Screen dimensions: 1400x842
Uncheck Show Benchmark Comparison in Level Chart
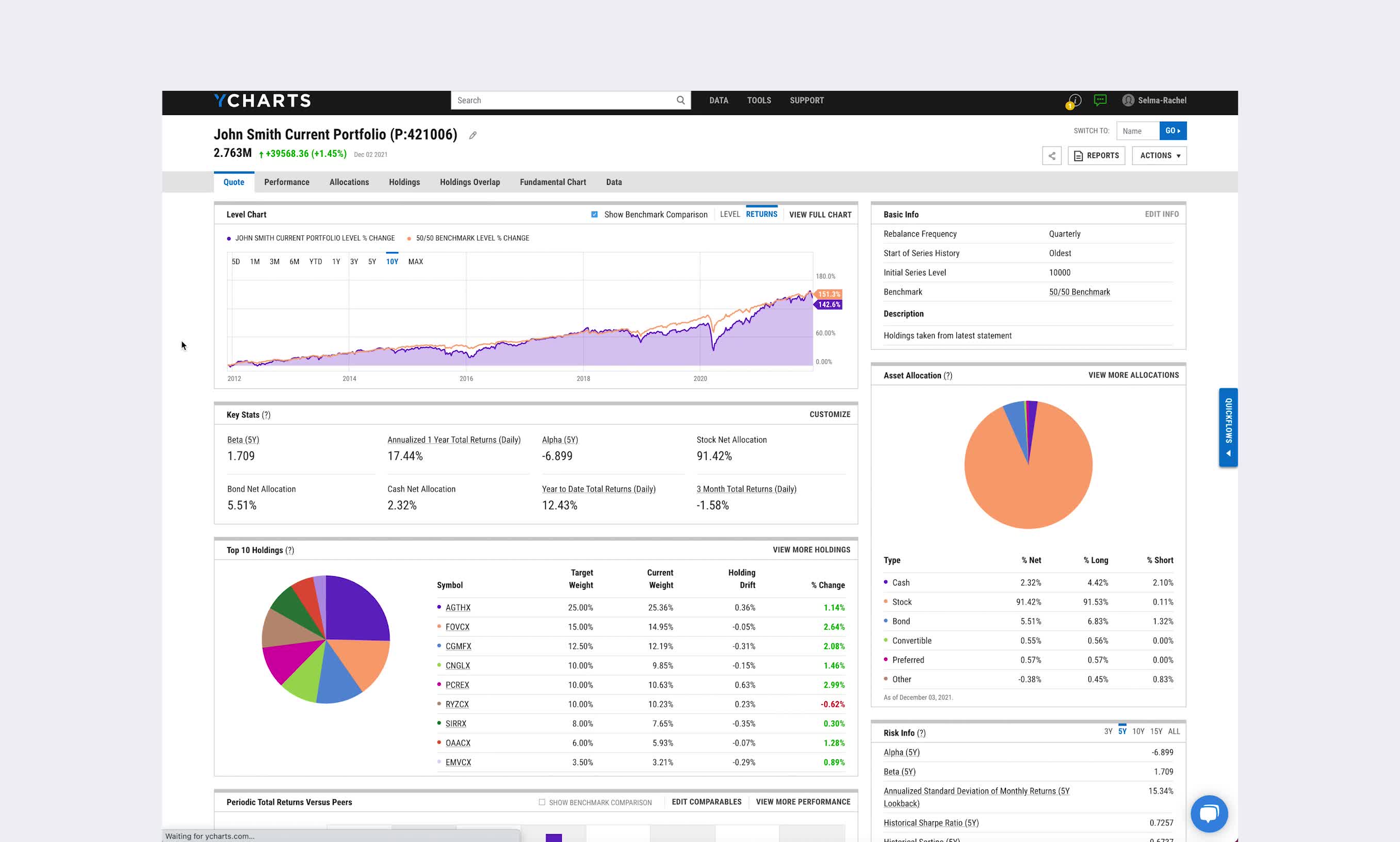pos(594,215)
